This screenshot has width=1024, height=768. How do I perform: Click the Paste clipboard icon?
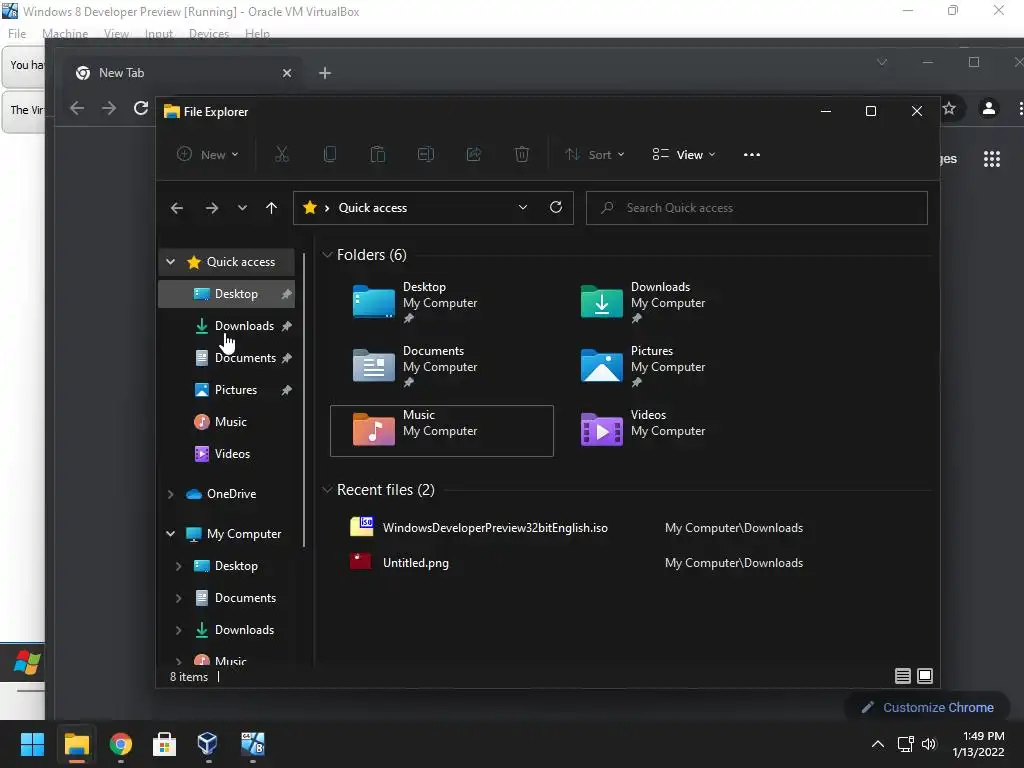pos(377,155)
